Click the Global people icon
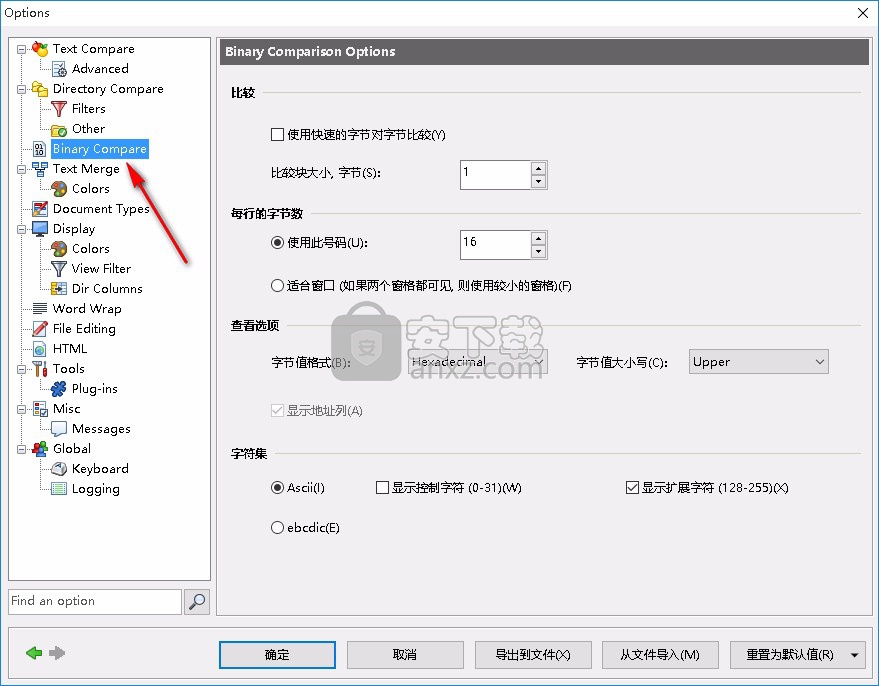 (x=40, y=449)
